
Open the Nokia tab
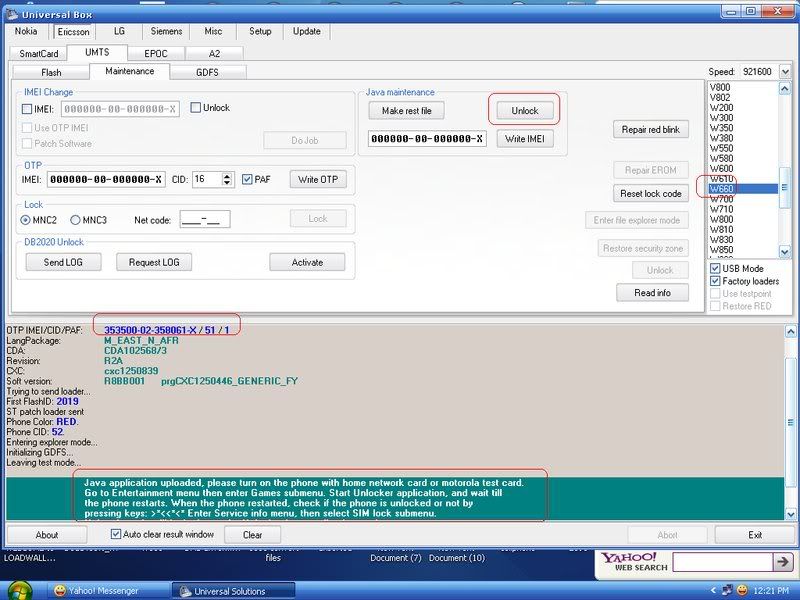pos(26,31)
